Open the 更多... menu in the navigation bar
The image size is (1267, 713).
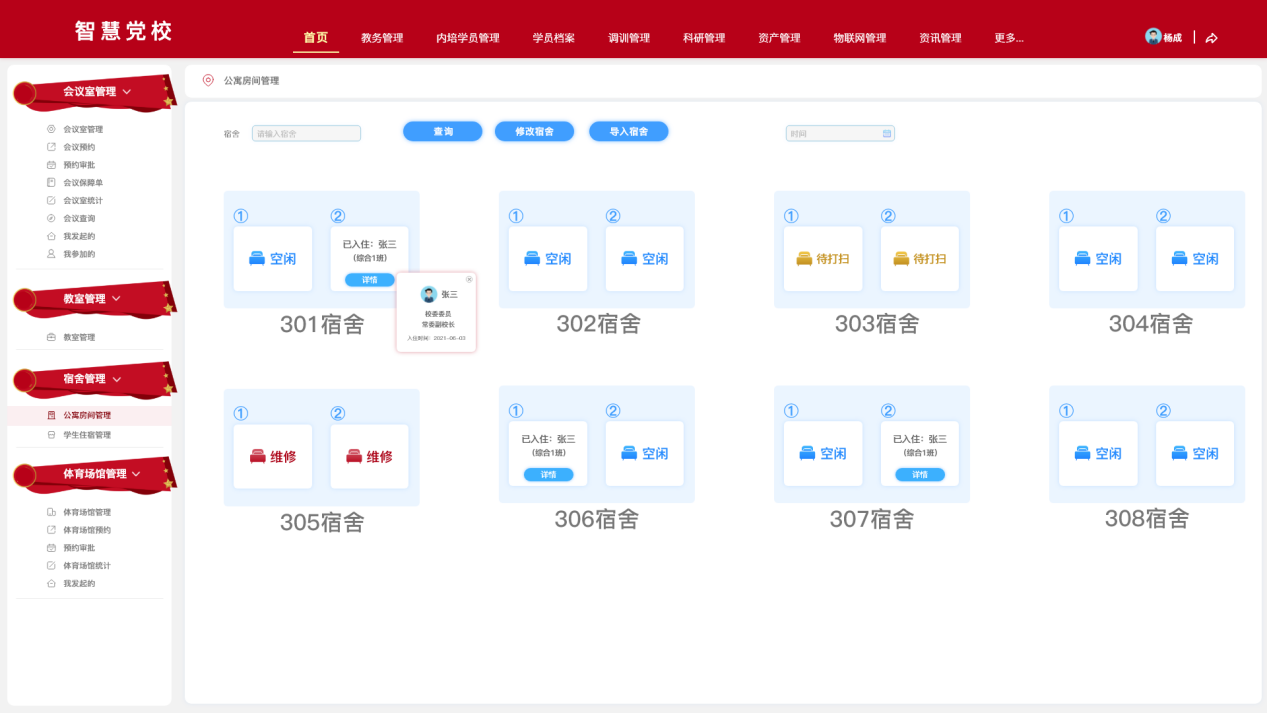pos(1008,38)
